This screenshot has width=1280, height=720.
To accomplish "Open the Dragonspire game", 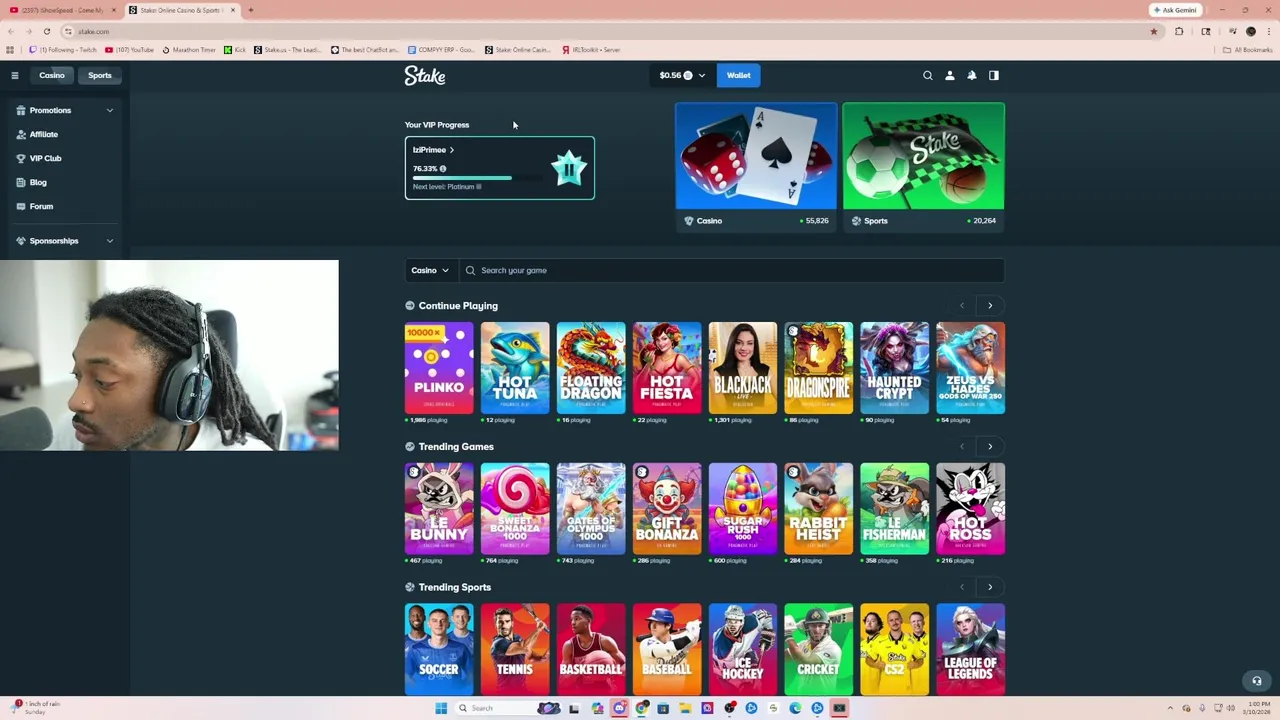I will tap(819, 368).
